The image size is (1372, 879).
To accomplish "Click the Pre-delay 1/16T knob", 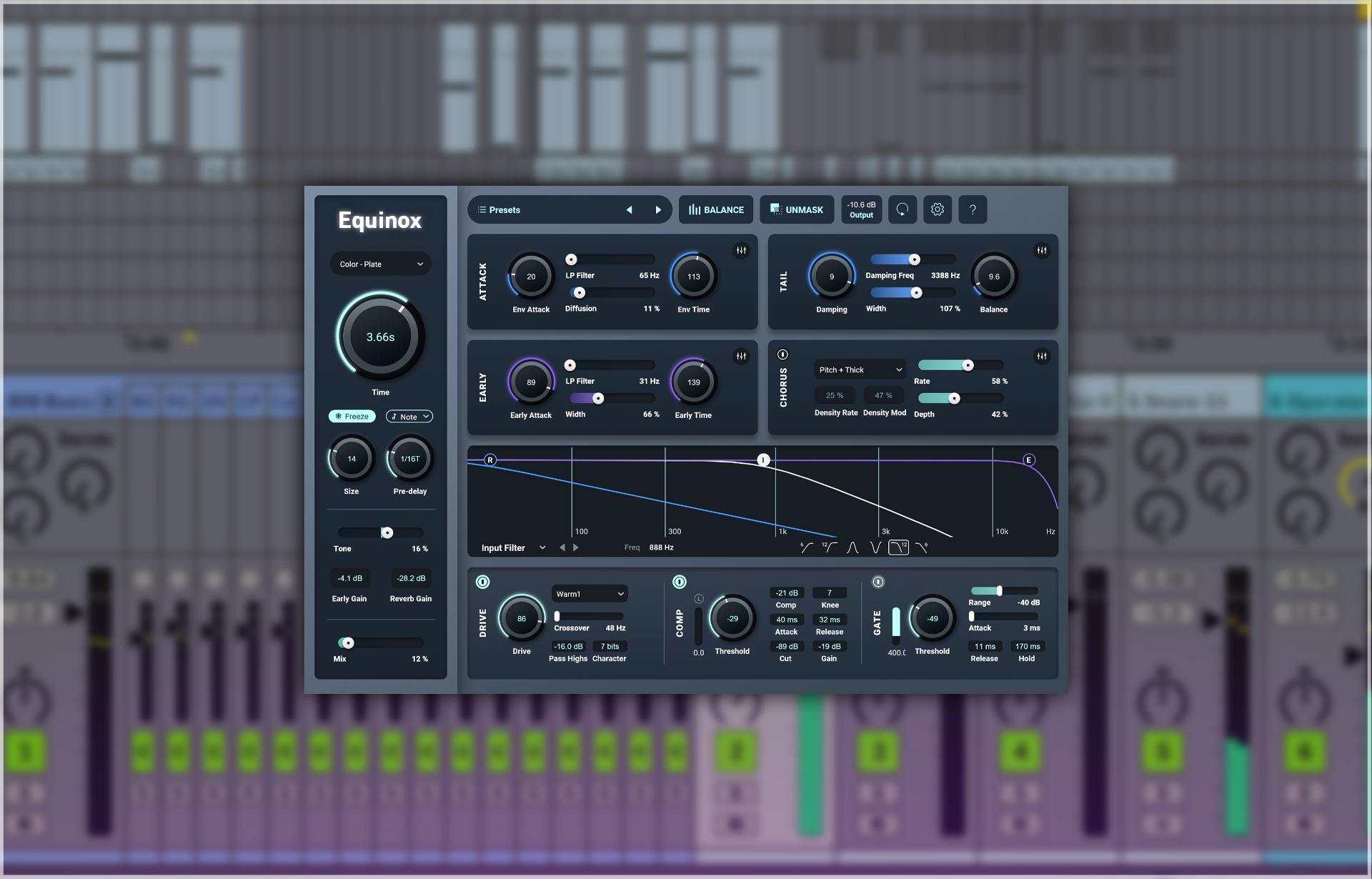I will click(410, 459).
